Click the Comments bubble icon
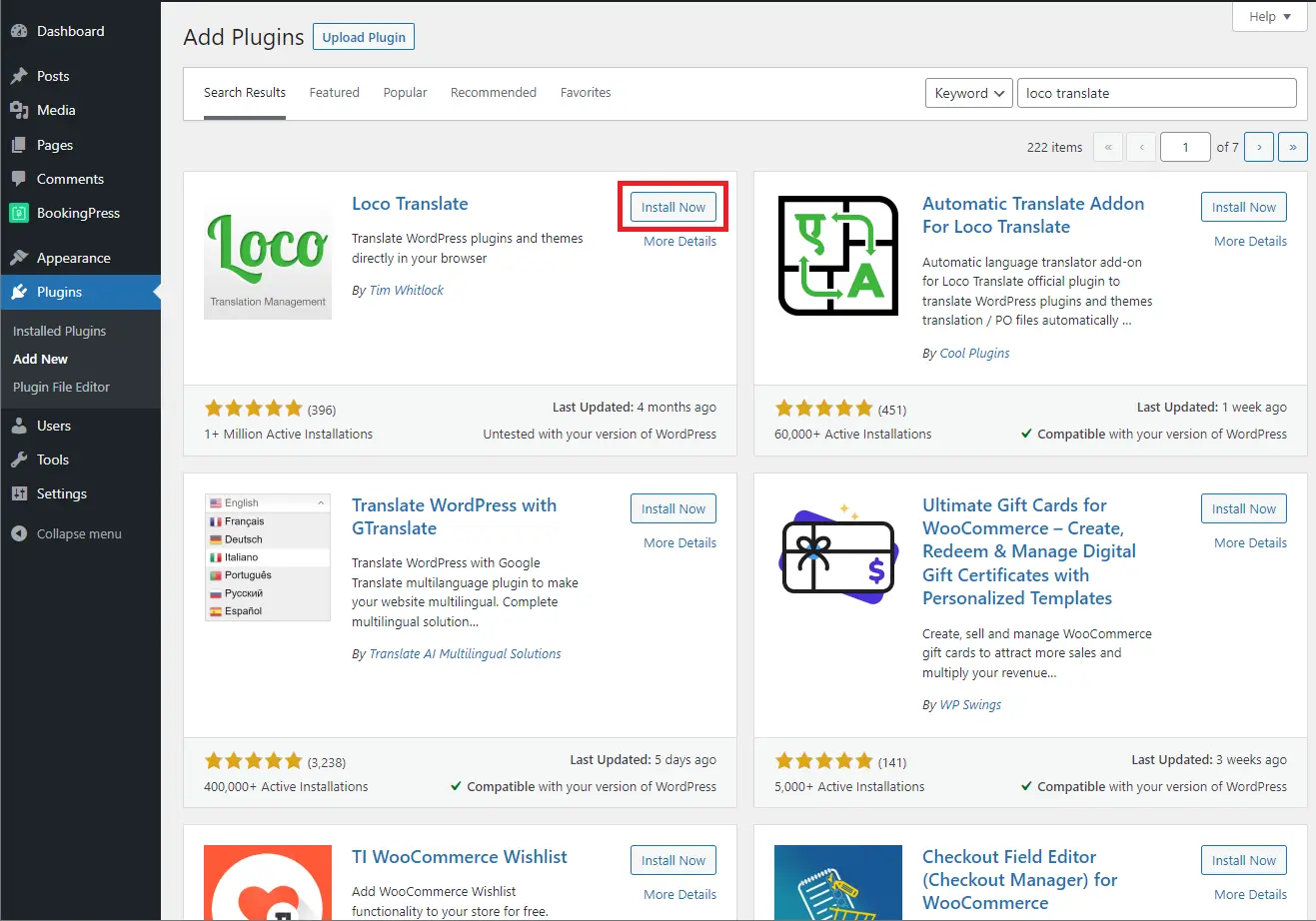 19,179
